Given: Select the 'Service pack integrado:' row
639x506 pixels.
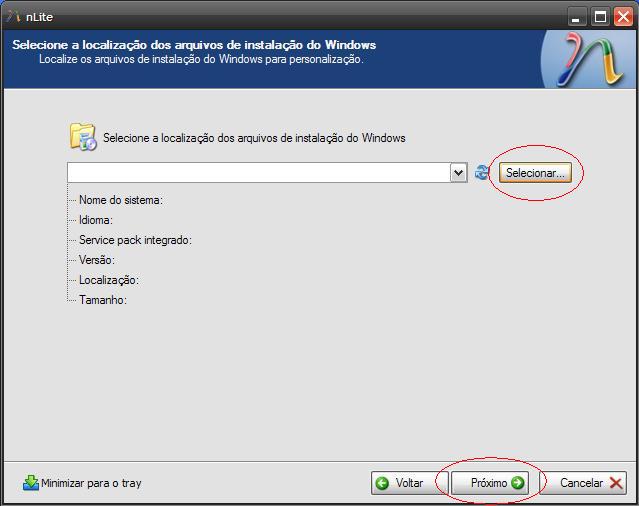Looking at the screenshot, I should 135,240.
